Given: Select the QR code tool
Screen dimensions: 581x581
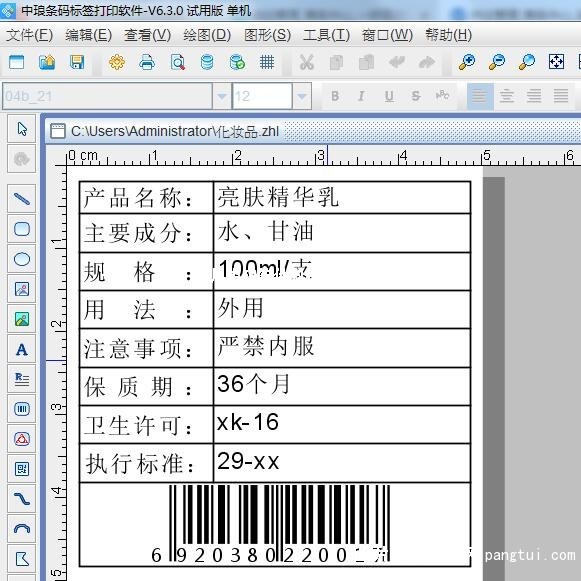Looking at the screenshot, I should tap(22, 469).
